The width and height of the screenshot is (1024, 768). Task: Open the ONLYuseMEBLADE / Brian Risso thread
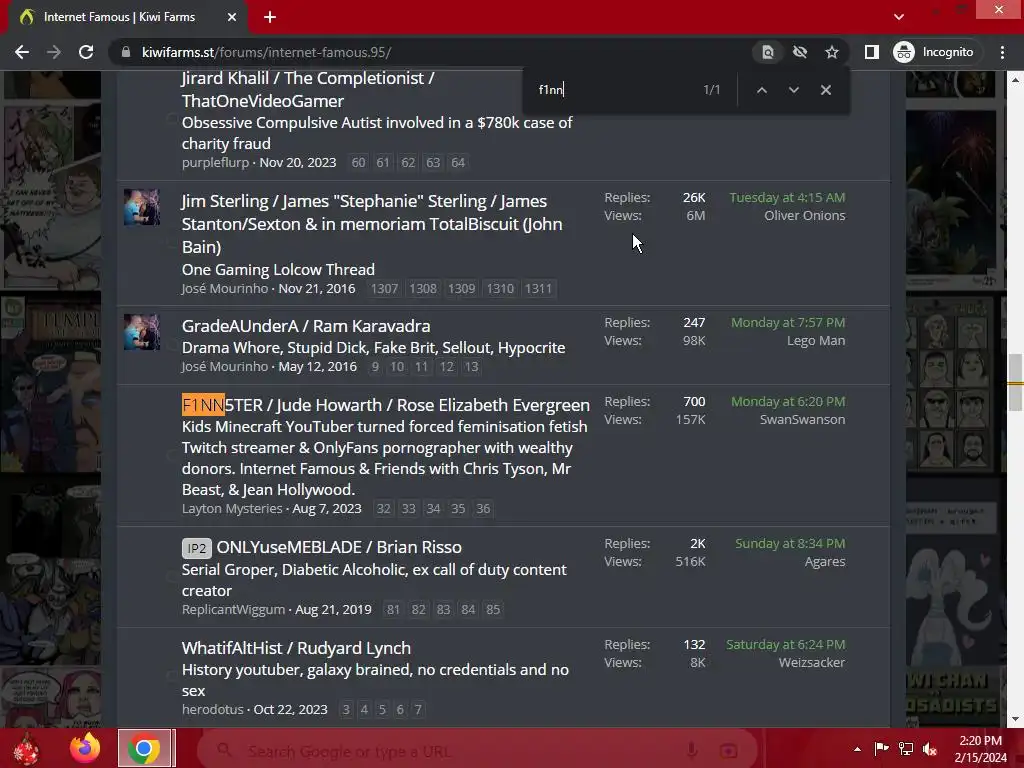(x=339, y=547)
